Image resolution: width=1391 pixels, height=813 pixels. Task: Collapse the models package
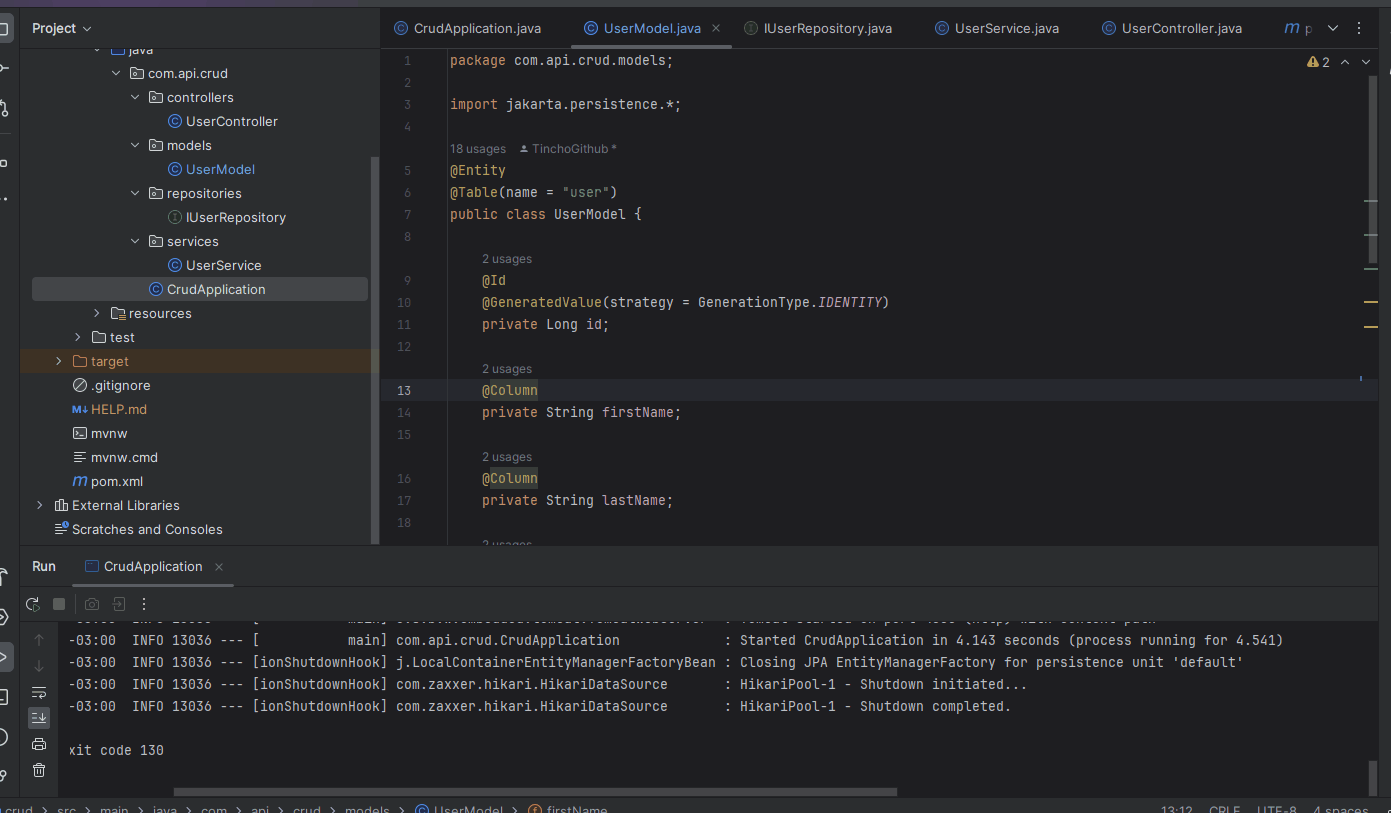point(135,145)
